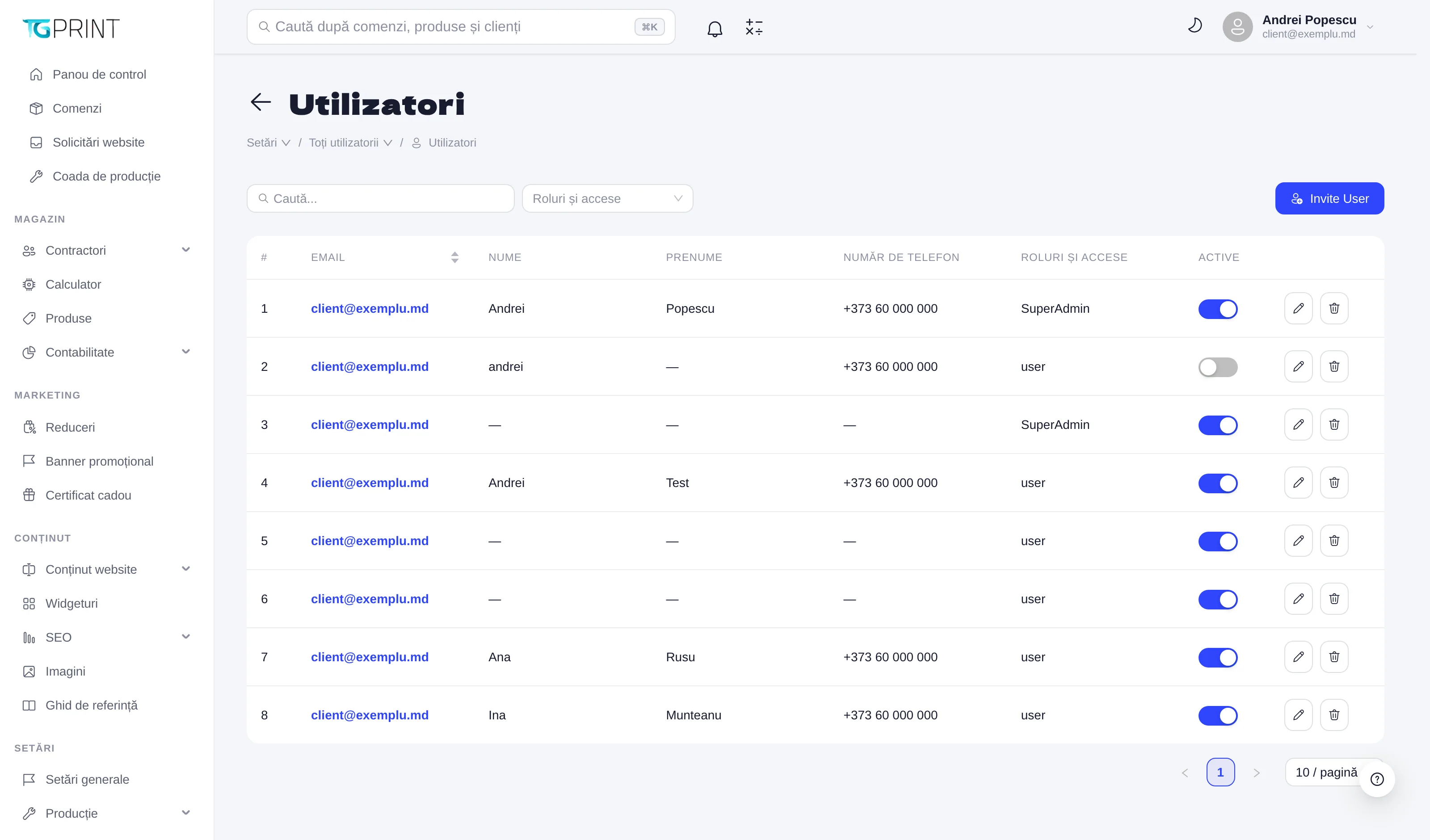
Task: Edit user Ana Rusu with pencil icon
Action: pos(1298,657)
